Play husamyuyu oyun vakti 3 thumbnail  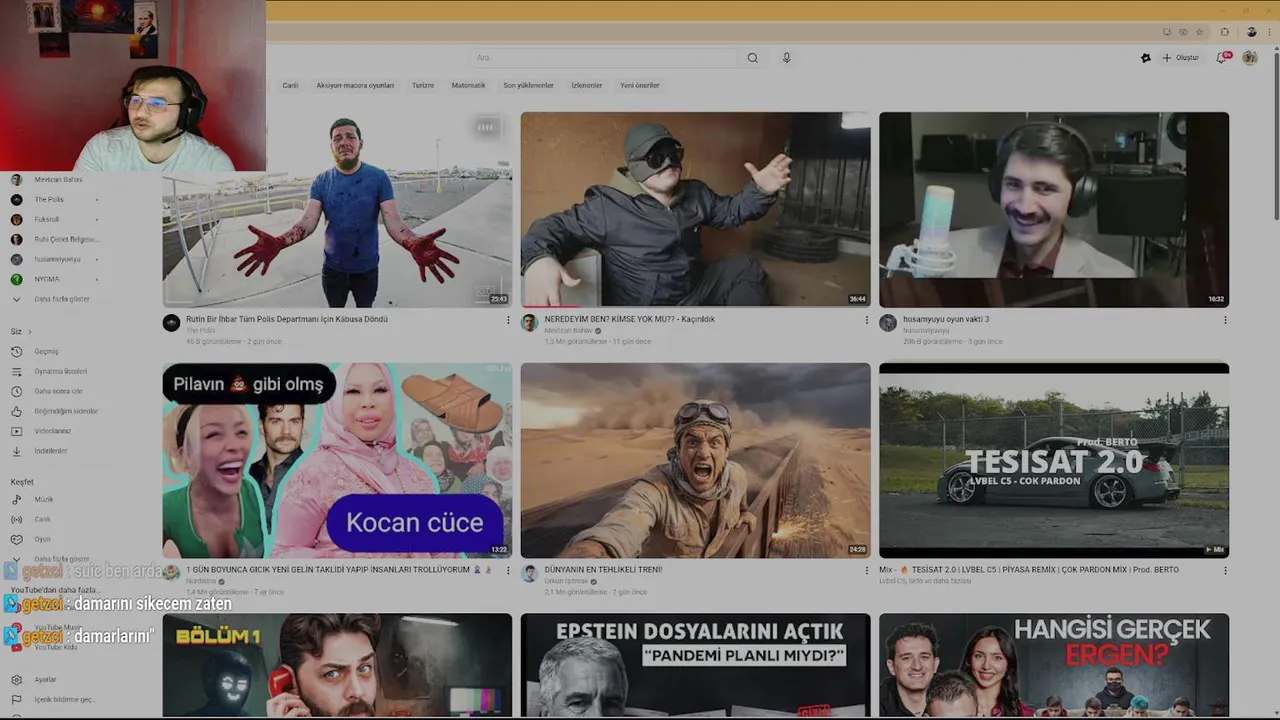[x=1054, y=209]
